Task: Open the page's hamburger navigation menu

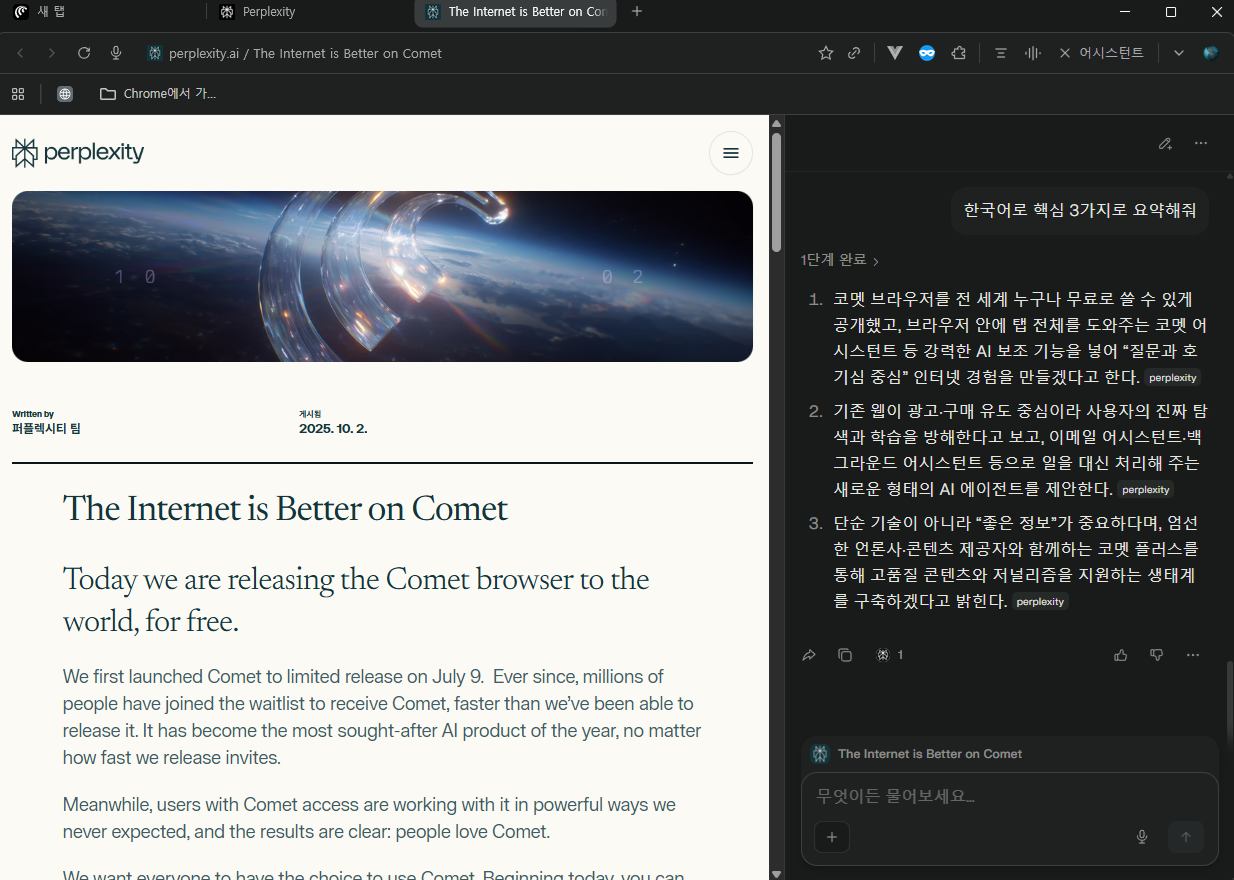Action: click(x=731, y=153)
